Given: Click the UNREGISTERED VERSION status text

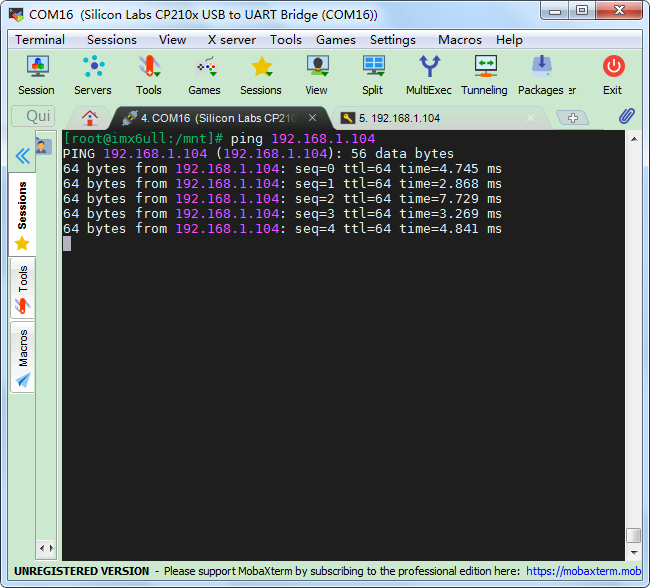Looking at the screenshot, I should (x=81, y=571).
